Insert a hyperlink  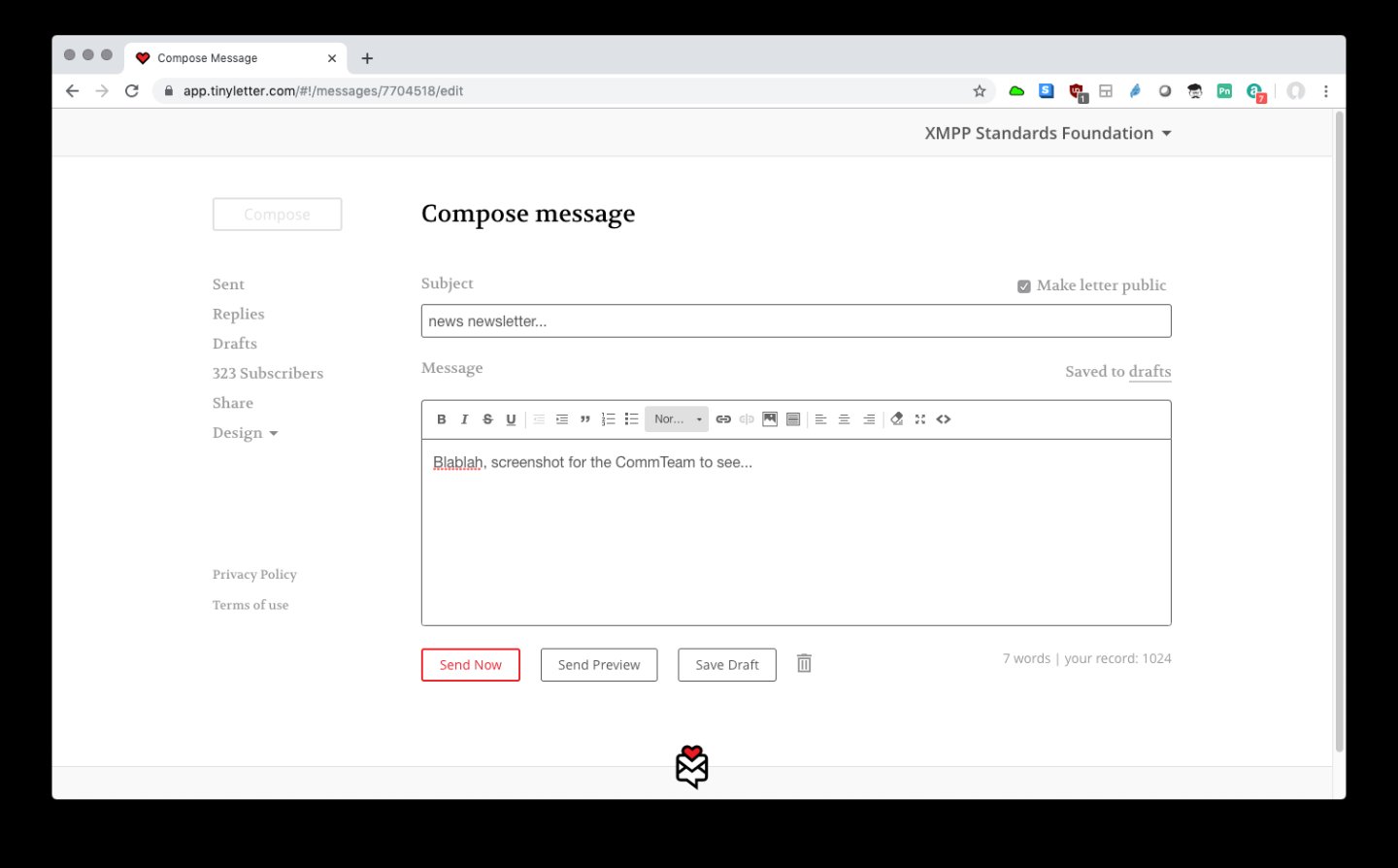coord(723,419)
